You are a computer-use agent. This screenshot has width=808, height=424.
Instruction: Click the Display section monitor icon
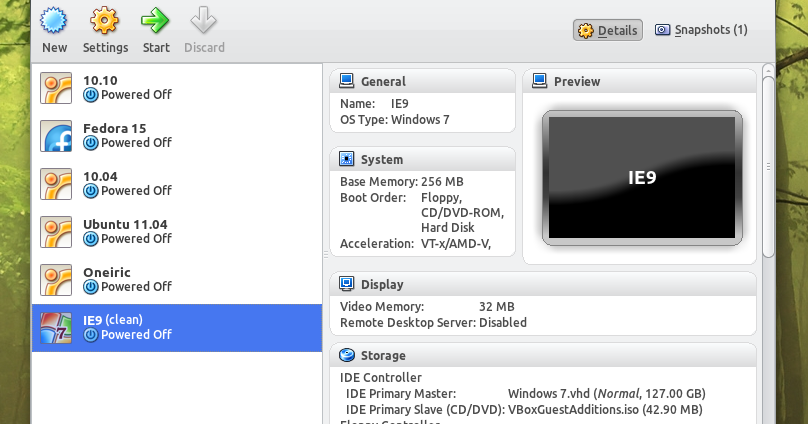(x=347, y=284)
